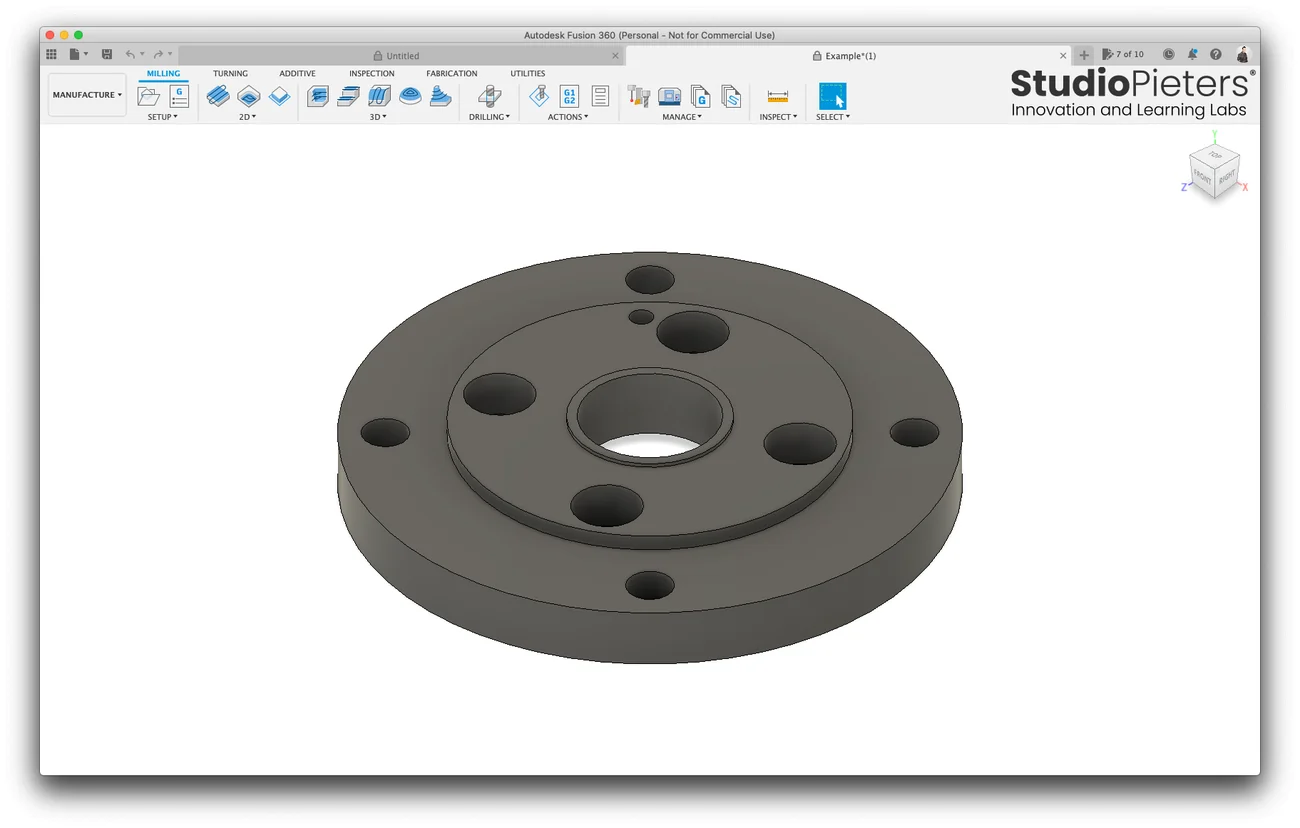Click the Measure ruler icon
1300x828 pixels.
point(778,96)
